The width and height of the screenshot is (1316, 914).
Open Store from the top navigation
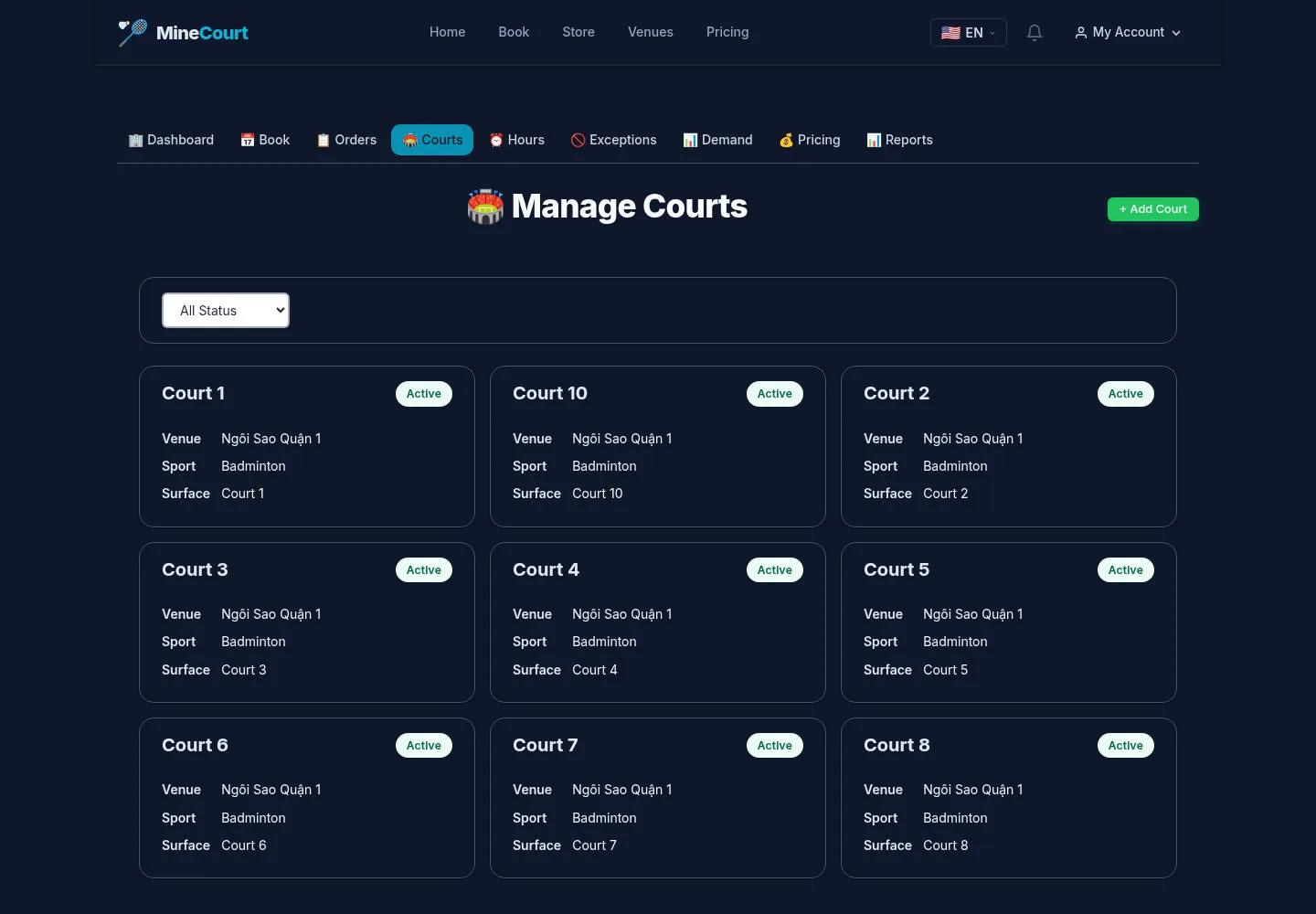[x=578, y=32]
